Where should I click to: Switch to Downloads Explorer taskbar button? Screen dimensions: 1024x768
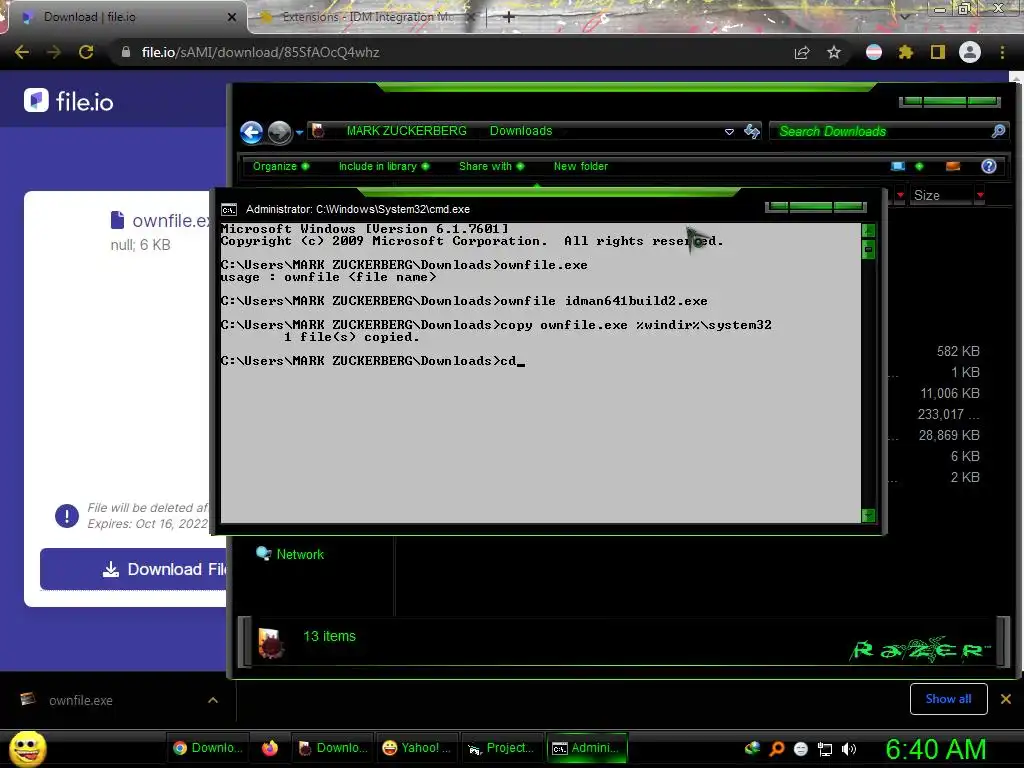coord(332,748)
